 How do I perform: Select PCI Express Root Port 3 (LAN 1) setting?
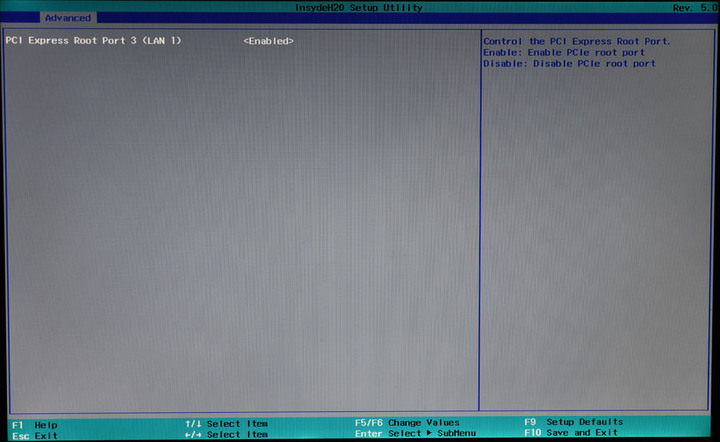pyautogui.click(x=93, y=40)
